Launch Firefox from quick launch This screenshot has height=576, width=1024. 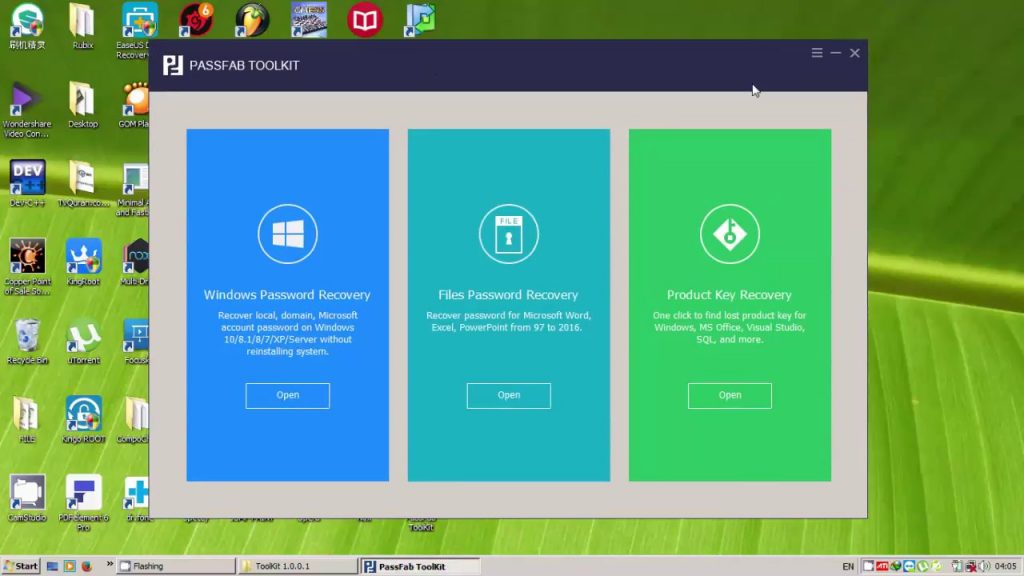[x=86, y=566]
